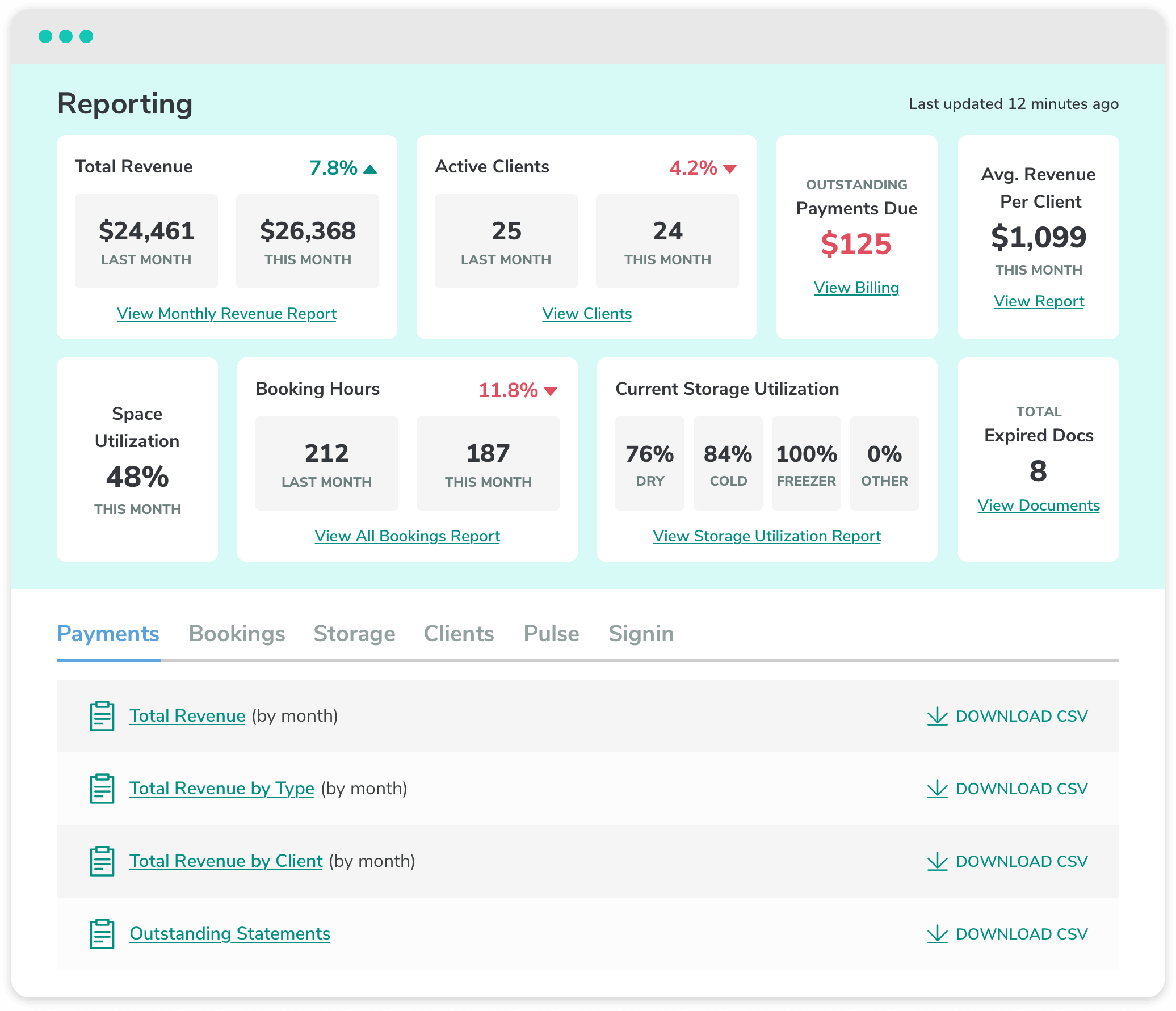1176x1011 pixels.
Task: Click the View Documents link
Action: click(x=1039, y=505)
